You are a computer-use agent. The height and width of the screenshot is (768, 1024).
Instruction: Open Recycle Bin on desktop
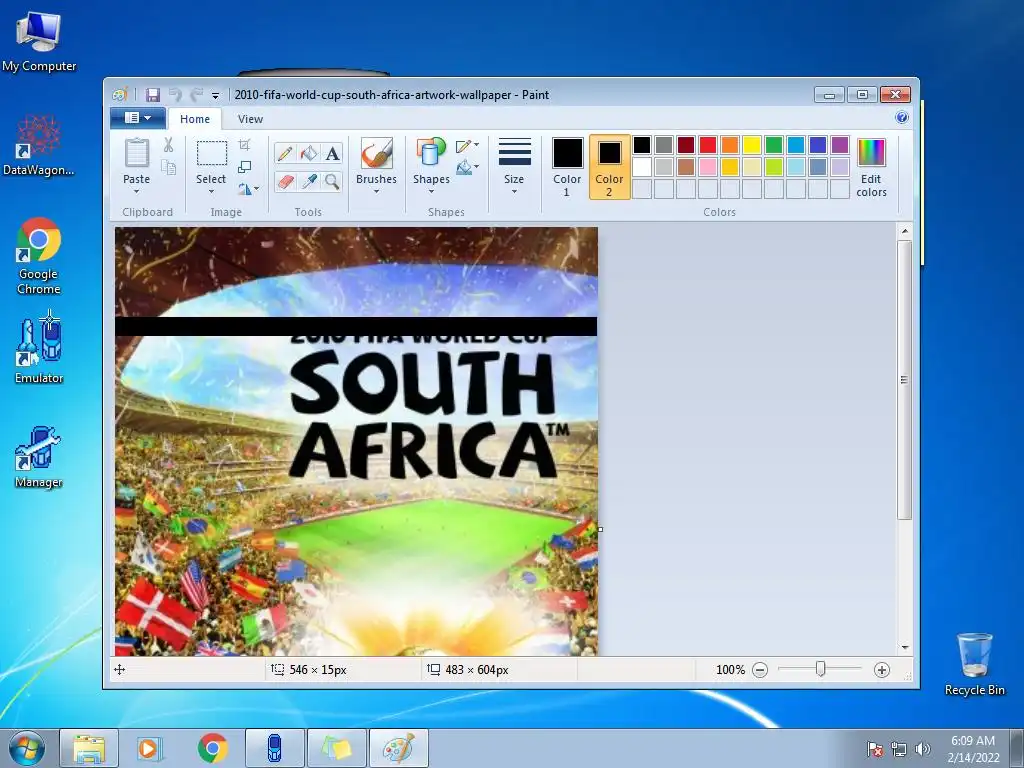pyautogui.click(x=974, y=664)
